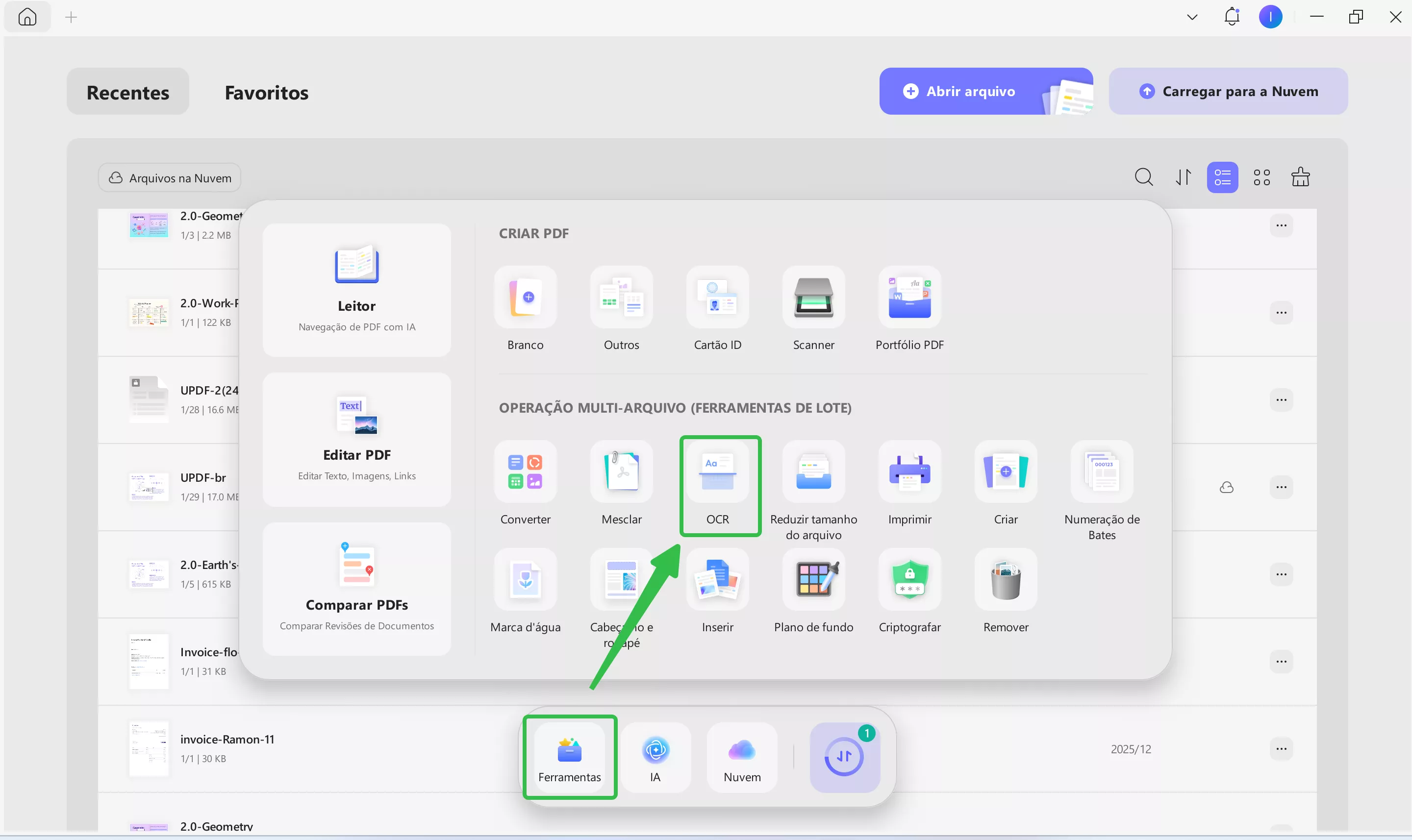This screenshot has height=840, width=1412.
Task: Switch to list view layout
Action: coord(1222,178)
